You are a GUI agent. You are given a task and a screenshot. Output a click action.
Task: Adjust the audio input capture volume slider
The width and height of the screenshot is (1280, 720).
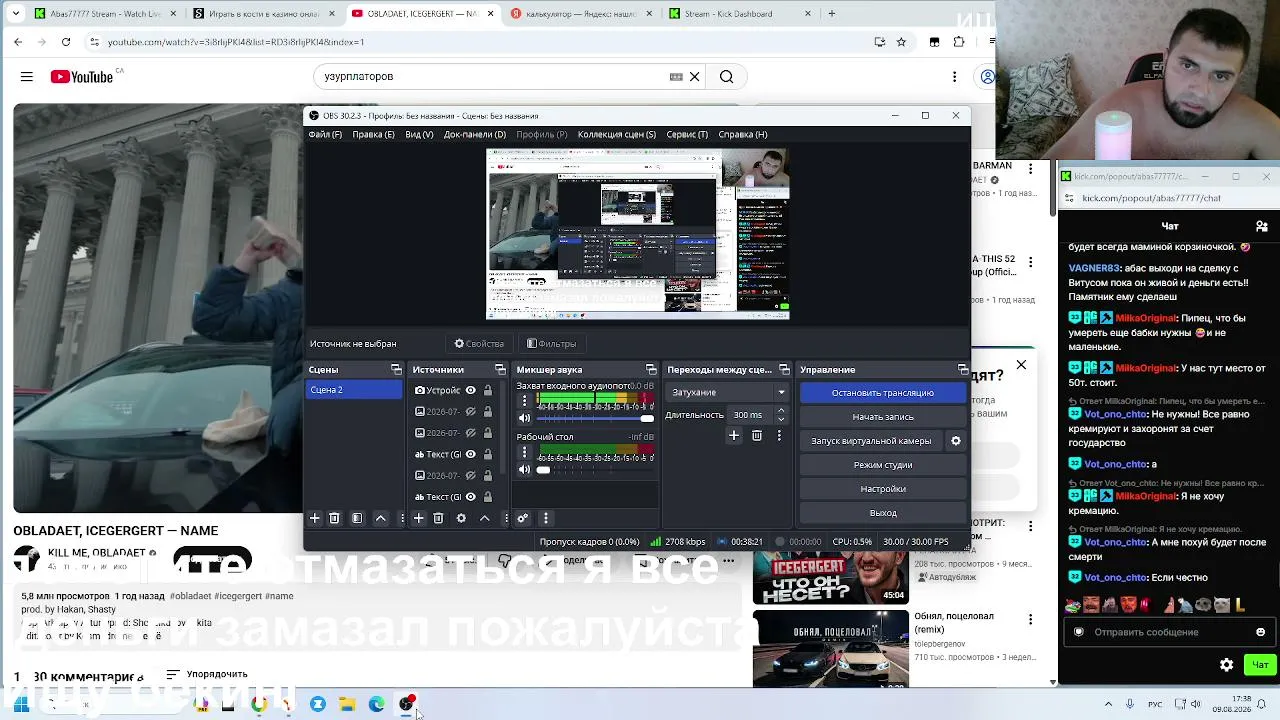point(595,418)
